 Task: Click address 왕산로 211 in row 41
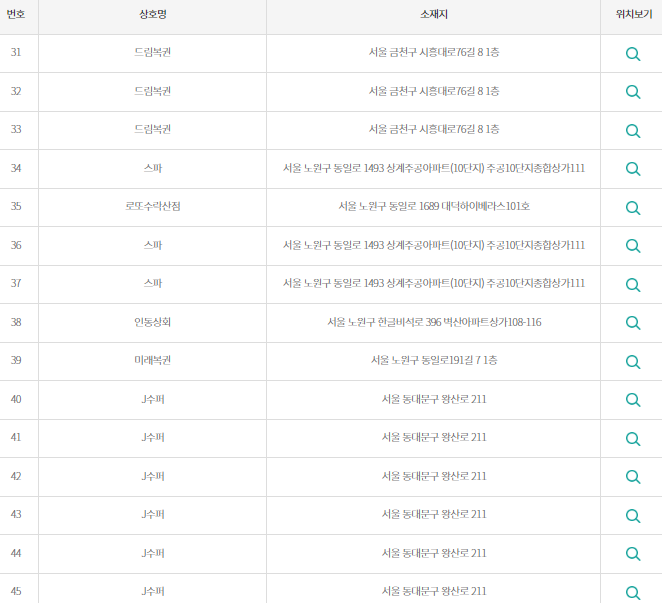click(464, 437)
